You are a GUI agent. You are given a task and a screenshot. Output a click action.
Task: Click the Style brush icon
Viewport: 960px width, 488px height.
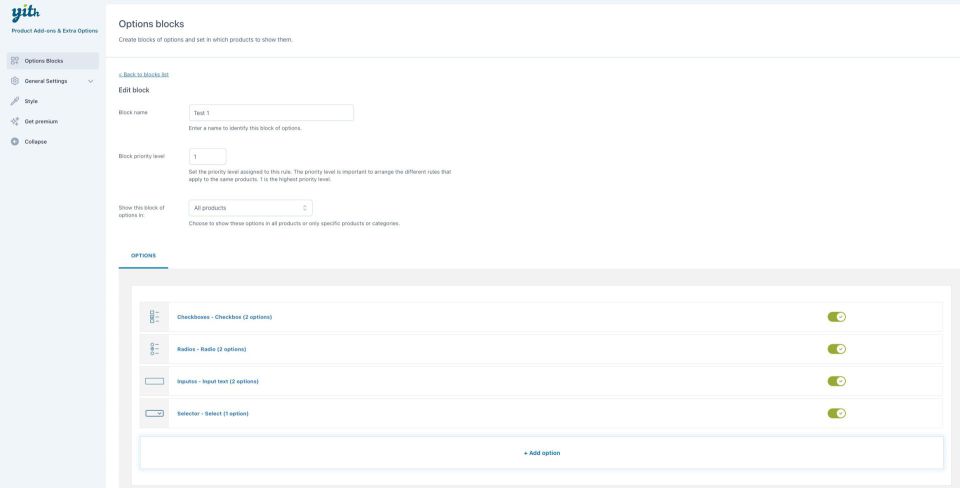[15, 101]
